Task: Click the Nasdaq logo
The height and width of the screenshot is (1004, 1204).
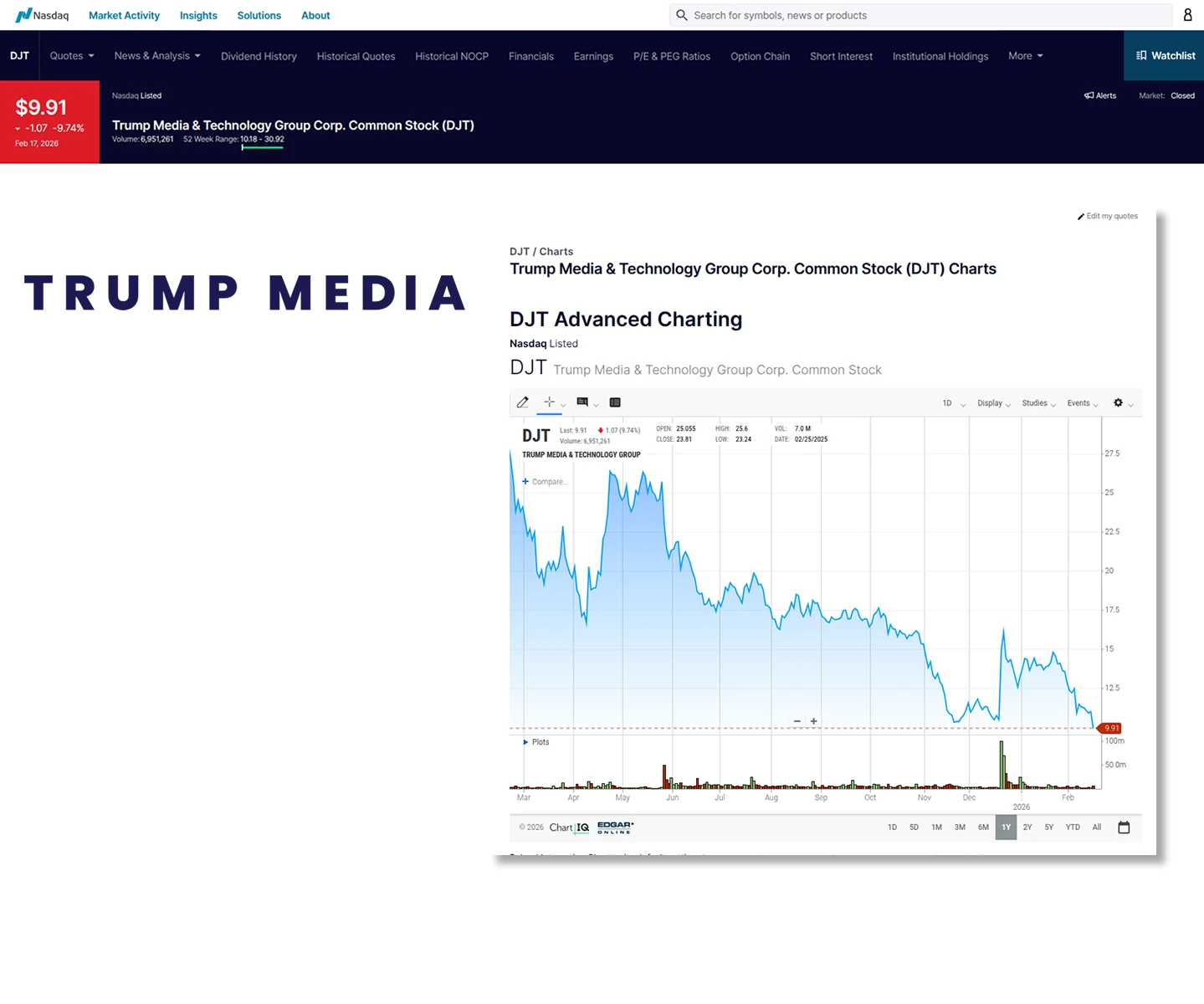Action: coord(42,15)
